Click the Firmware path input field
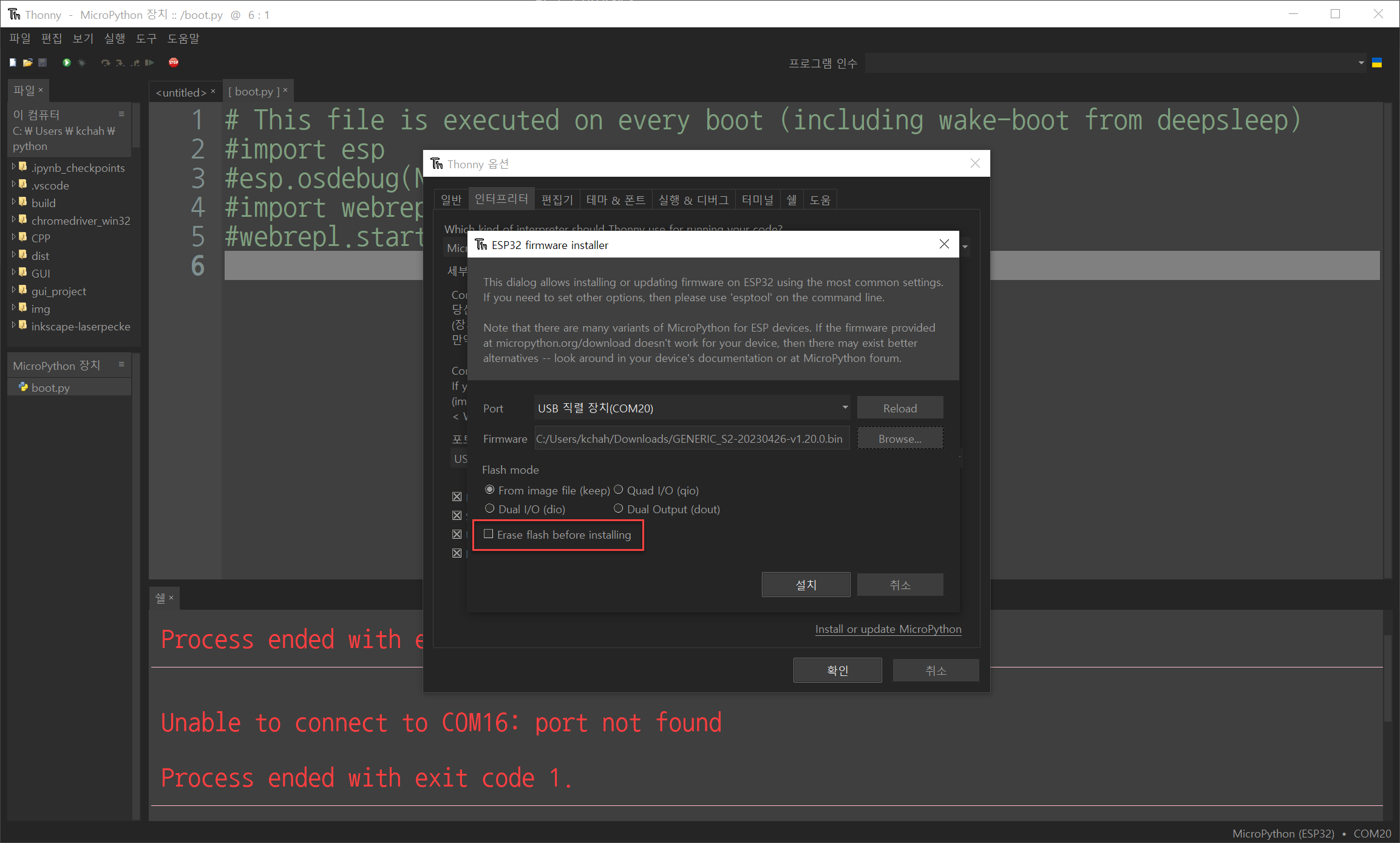The width and height of the screenshot is (1400, 843). pyautogui.click(x=691, y=439)
